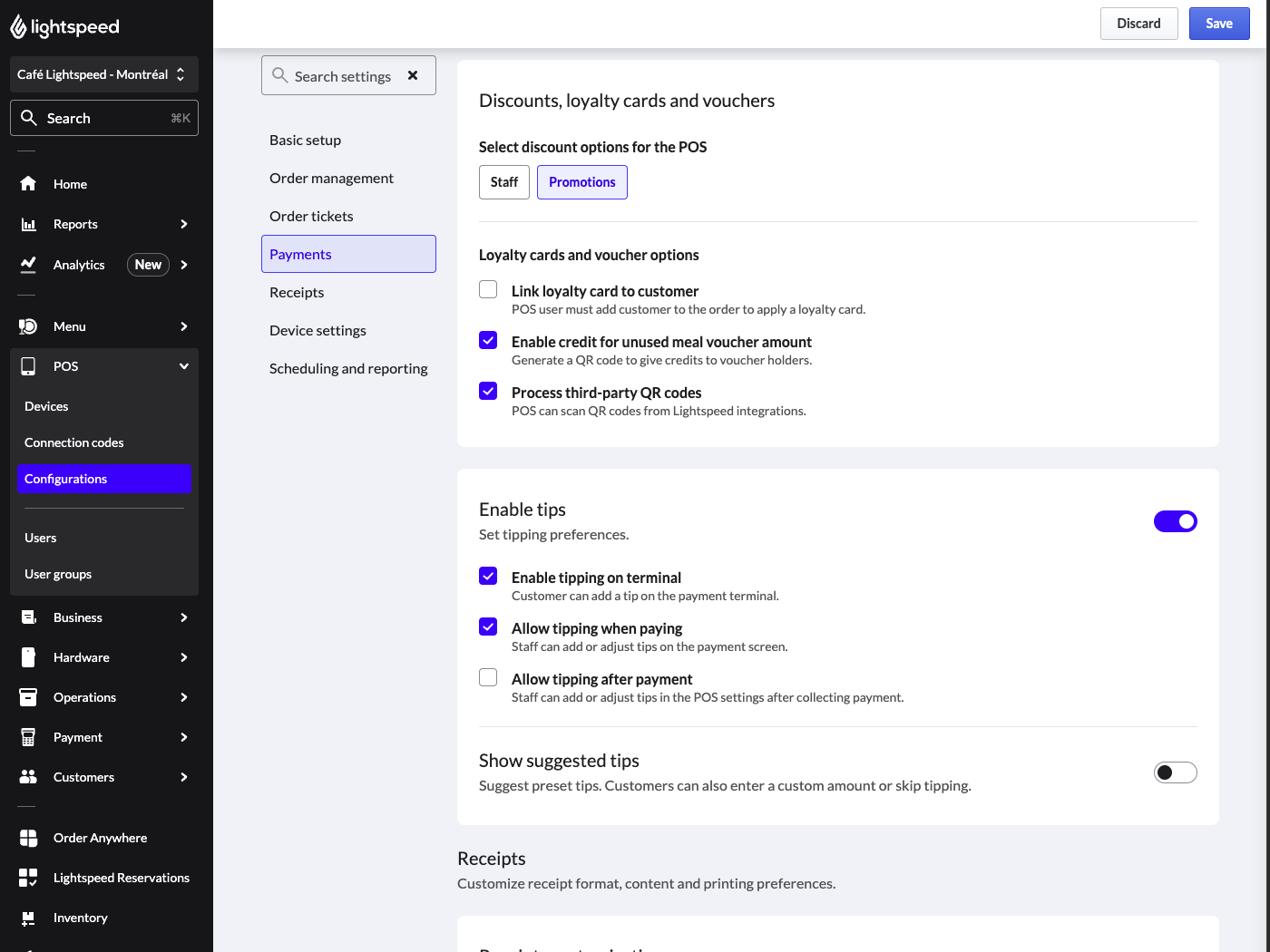Open the Menu section in sidebar
Image resolution: width=1270 pixels, height=952 pixels.
69,326
